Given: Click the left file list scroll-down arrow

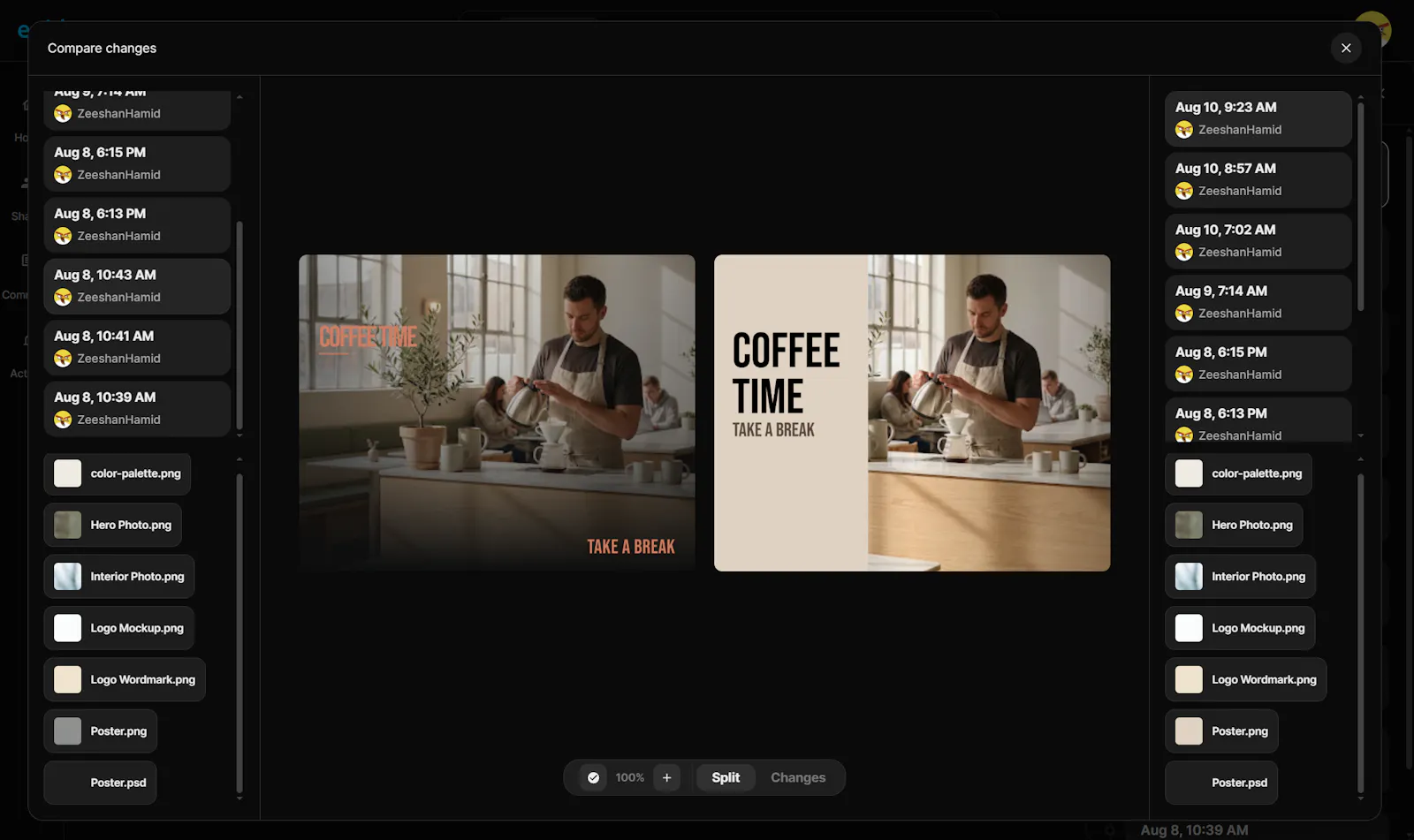Looking at the screenshot, I should (x=239, y=798).
